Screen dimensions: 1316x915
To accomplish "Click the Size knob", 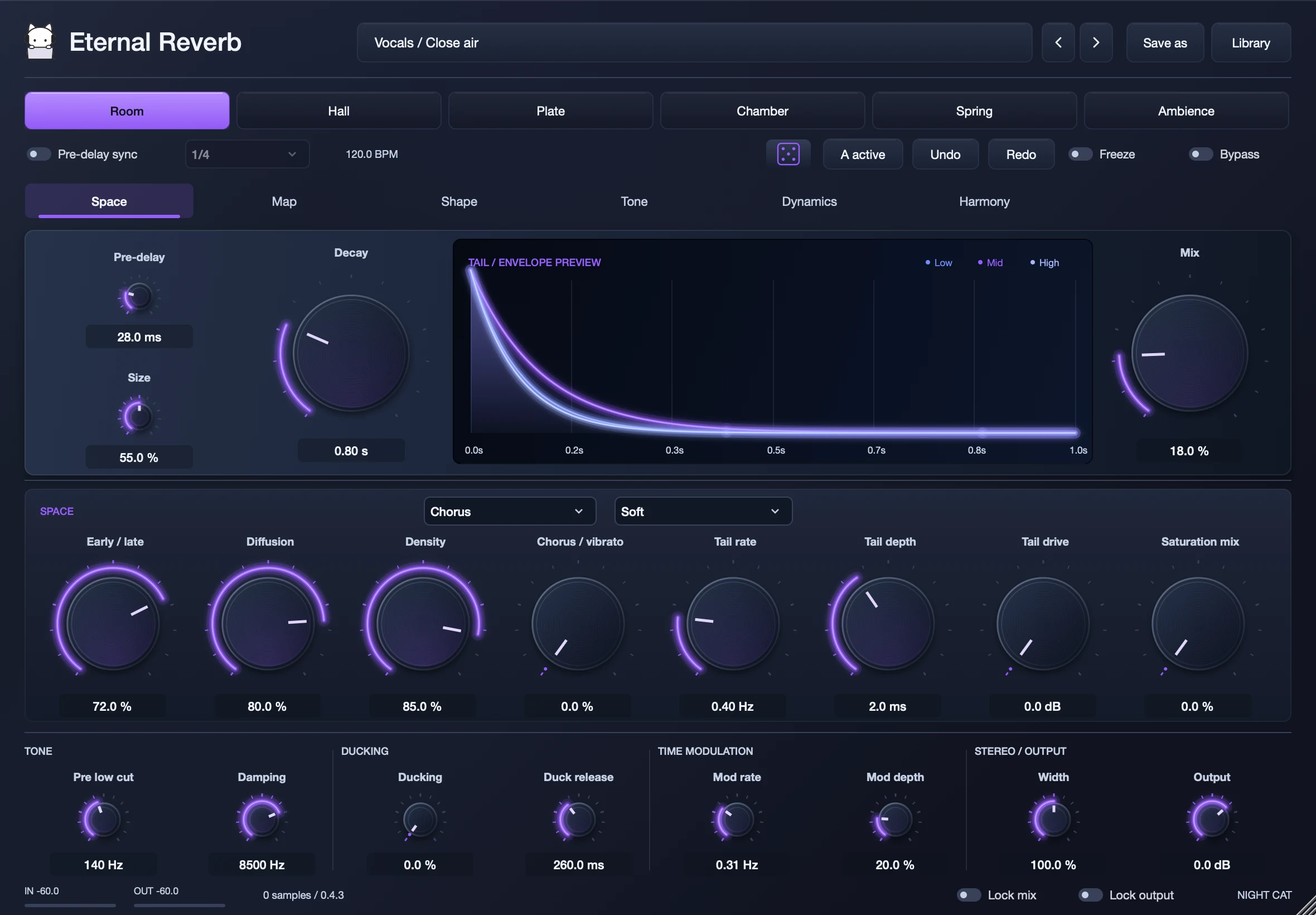I will [139, 417].
